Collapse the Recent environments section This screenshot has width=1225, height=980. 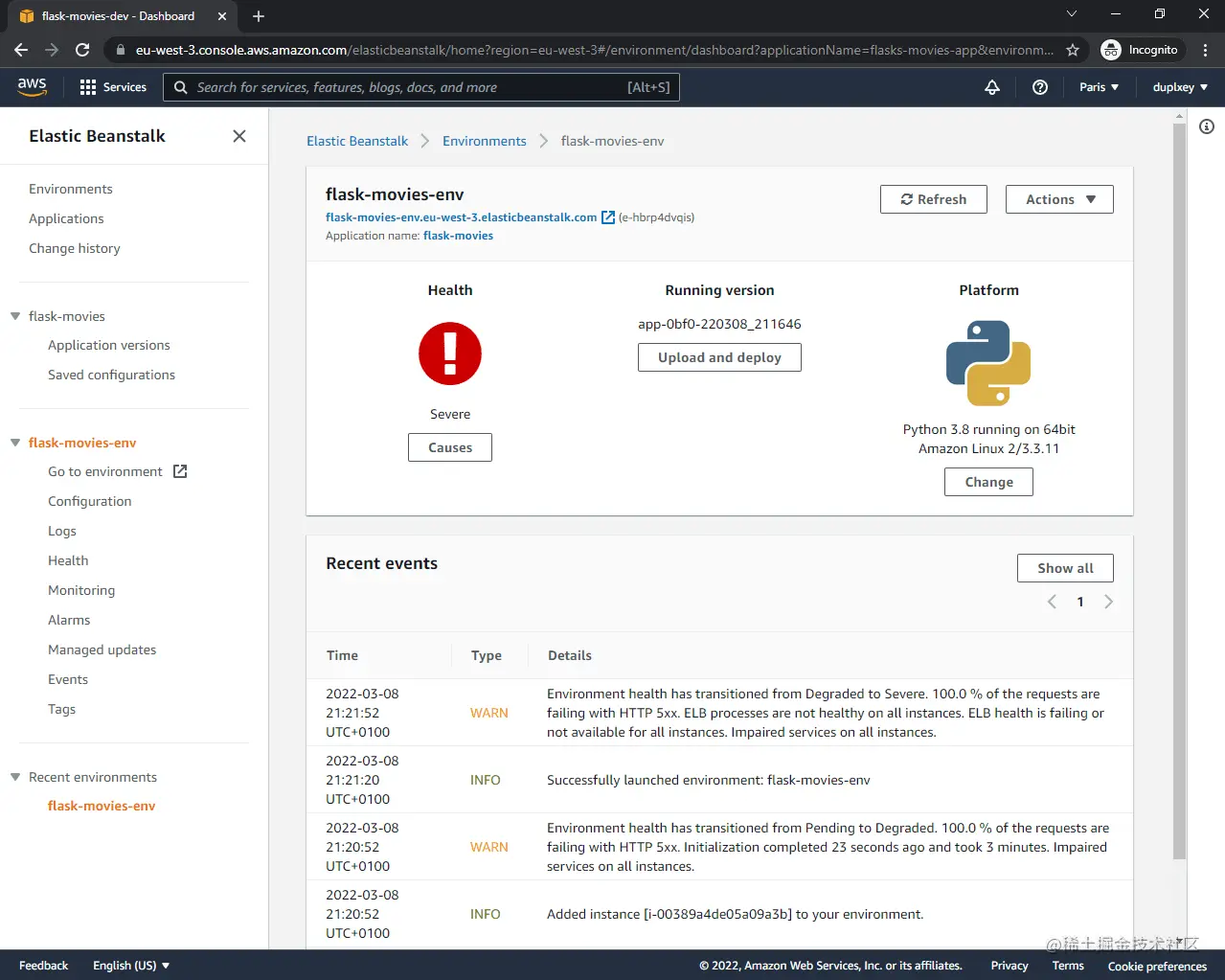tap(15, 777)
